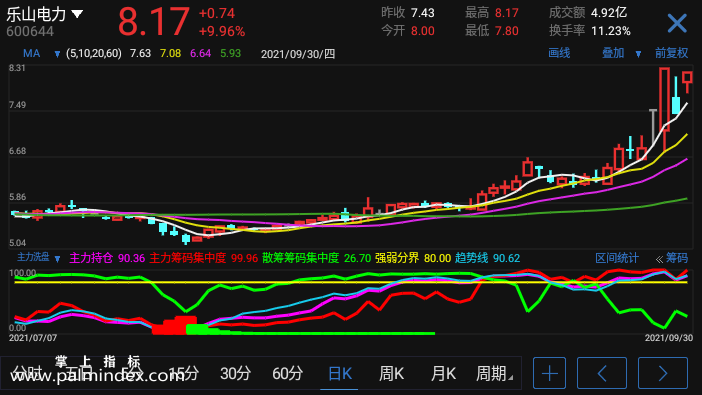The width and height of the screenshot is (702, 395).
Task: Toggle the 前复权 price adjustment mode
Action: [671, 53]
